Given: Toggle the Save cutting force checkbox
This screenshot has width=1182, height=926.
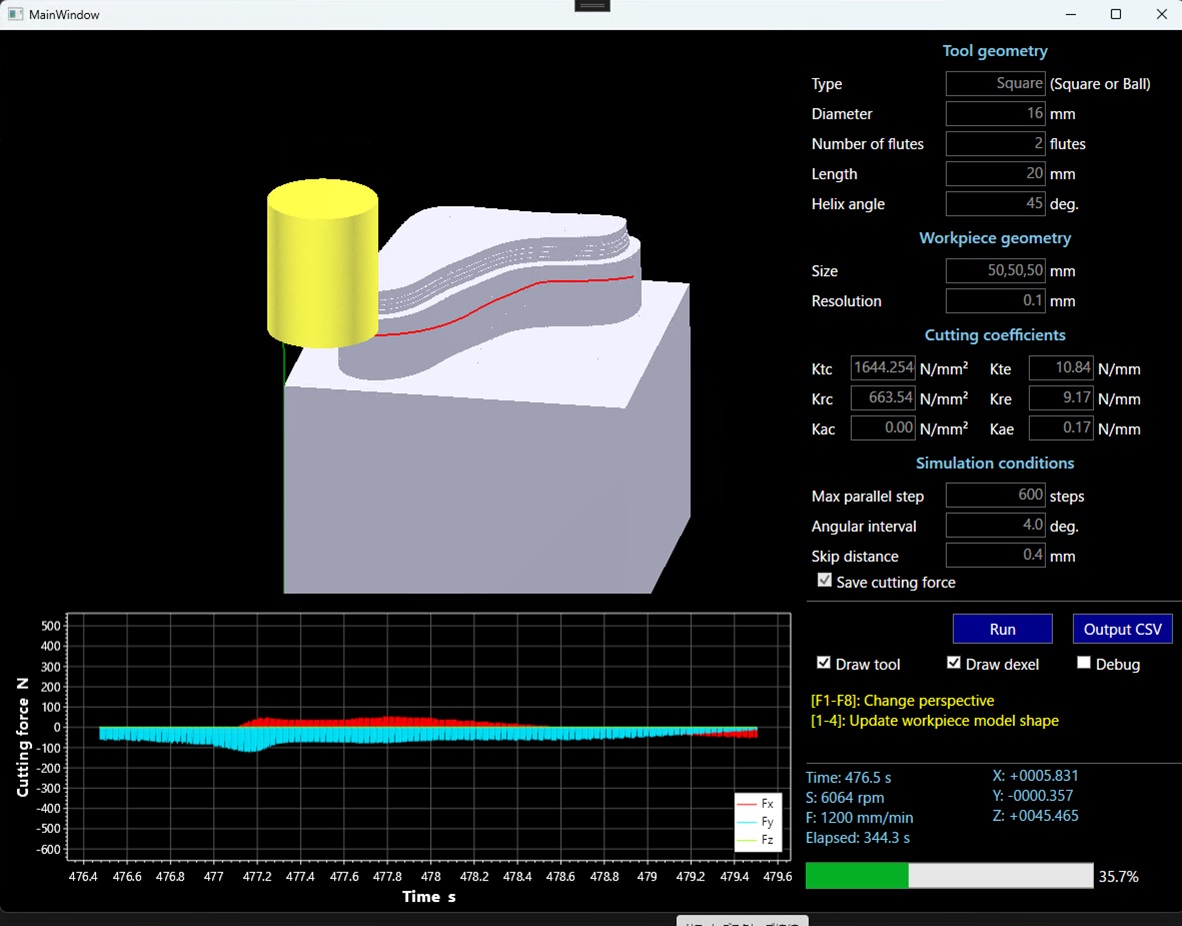Looking at the screenshot, I should 824,581.
